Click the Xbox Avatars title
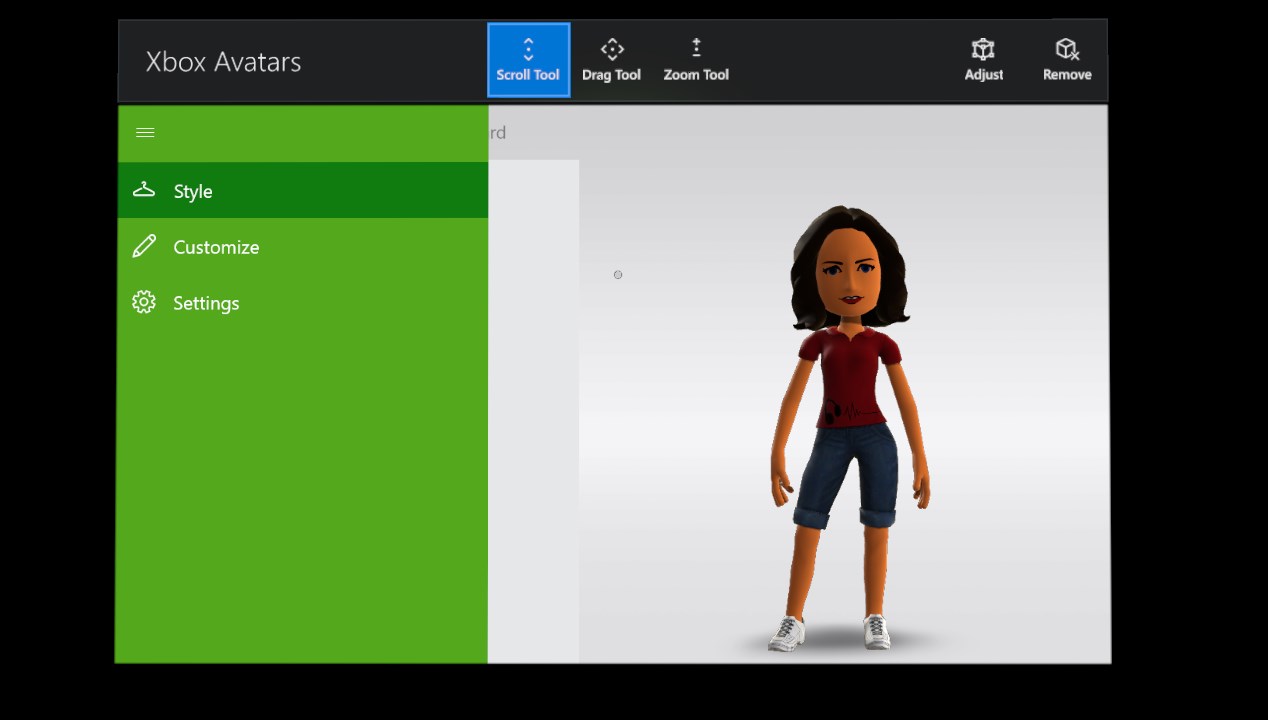Image resolution: width=1268 pixels, height=720 pixels. click(223, 61)
